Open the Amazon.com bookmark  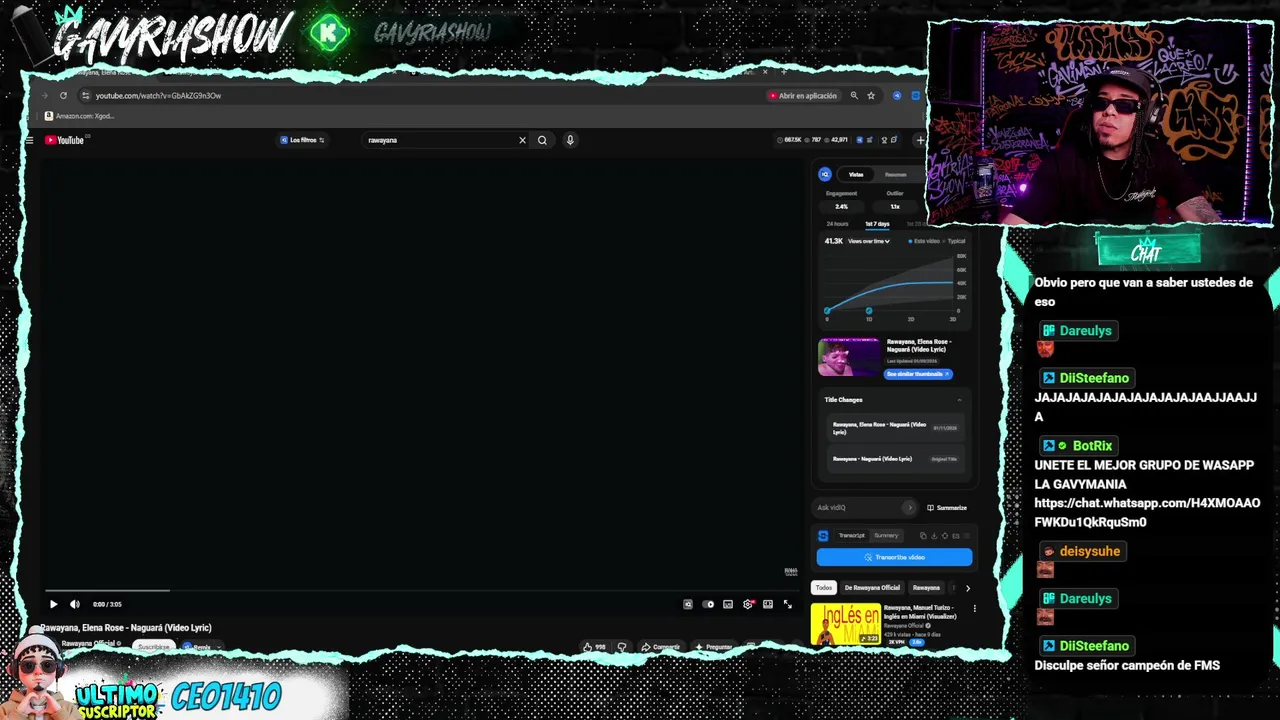[79, 116]
